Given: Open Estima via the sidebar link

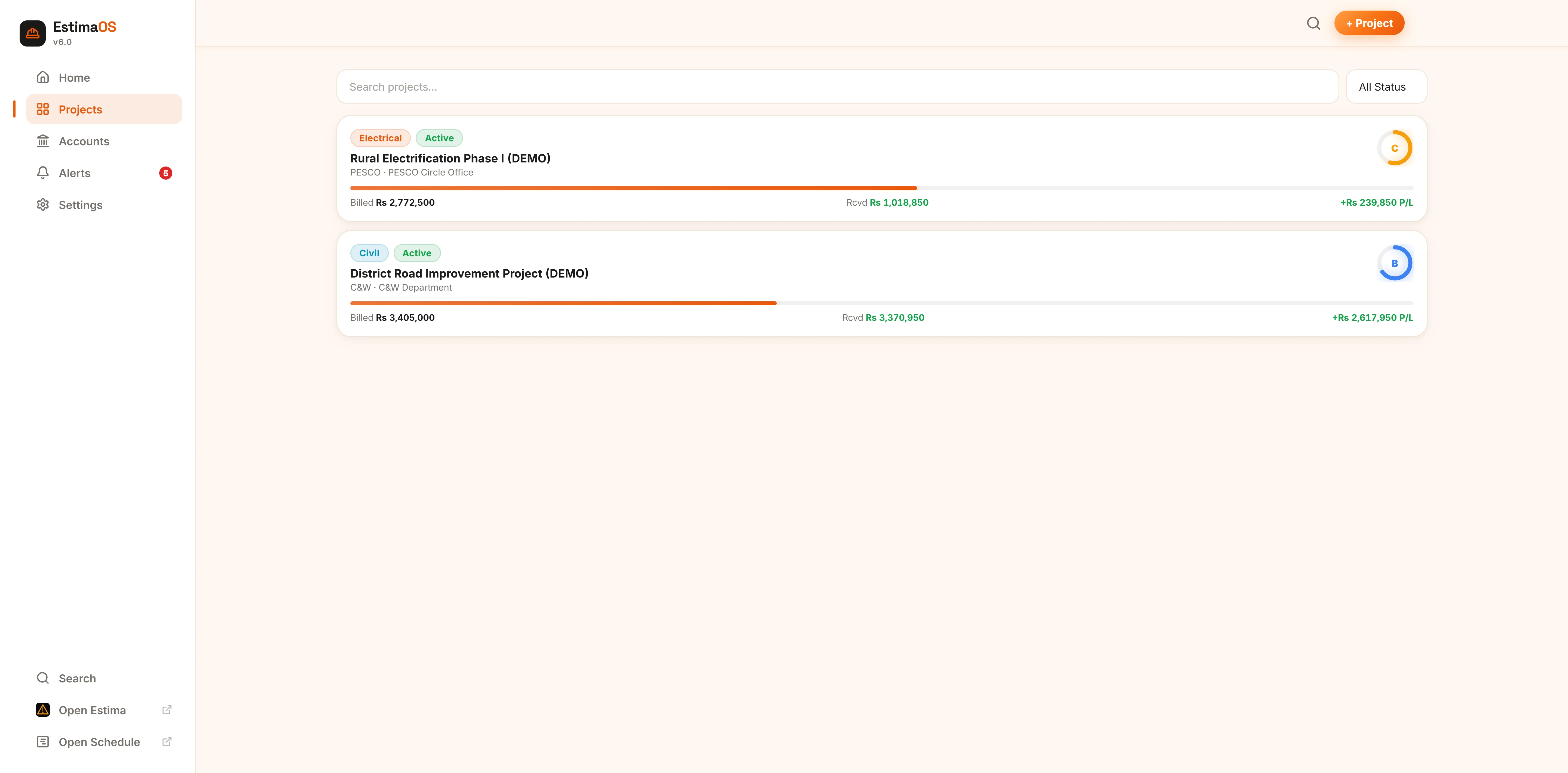Looking at the screenshot, I should coord(104,710).
